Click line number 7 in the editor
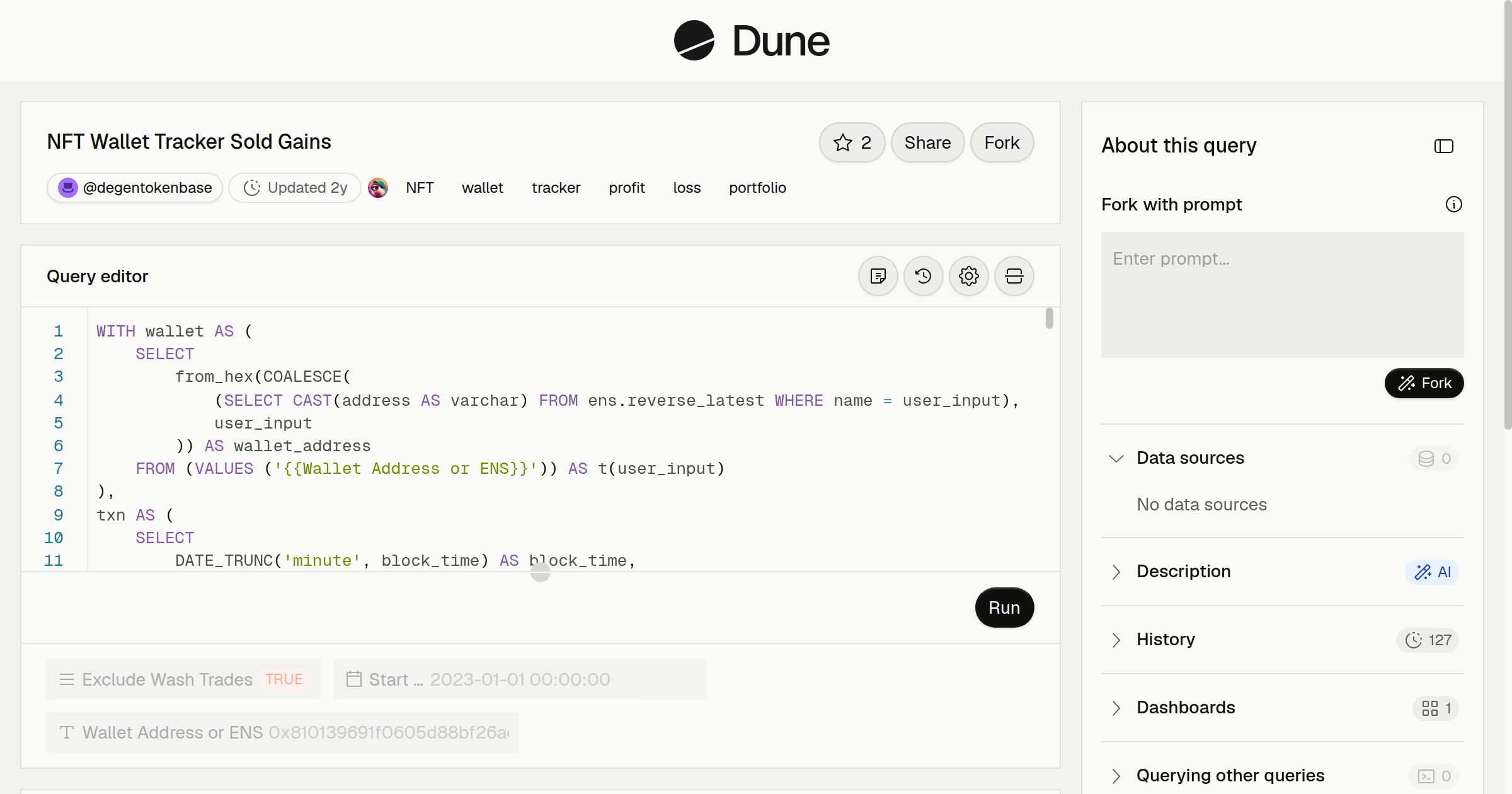 coord(58,468)
